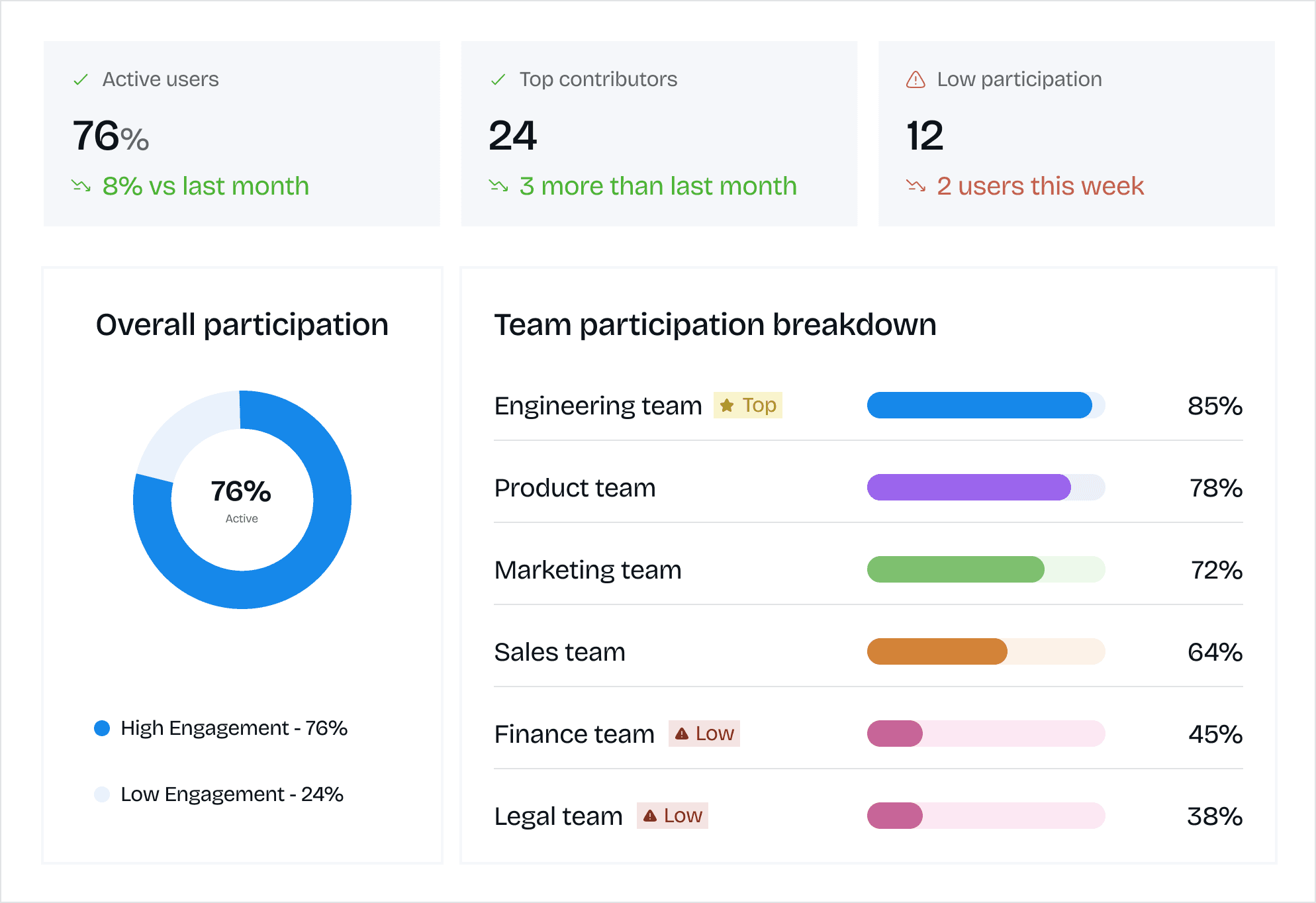Click the warning triangle beside Low participation

[x=916, y=80]
